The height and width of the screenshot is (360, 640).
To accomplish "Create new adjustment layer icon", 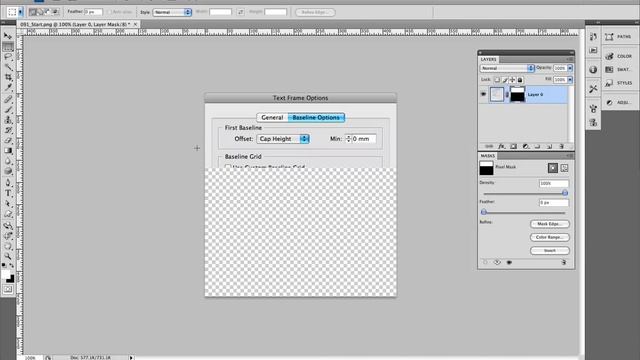I will [x=526, y=146].
